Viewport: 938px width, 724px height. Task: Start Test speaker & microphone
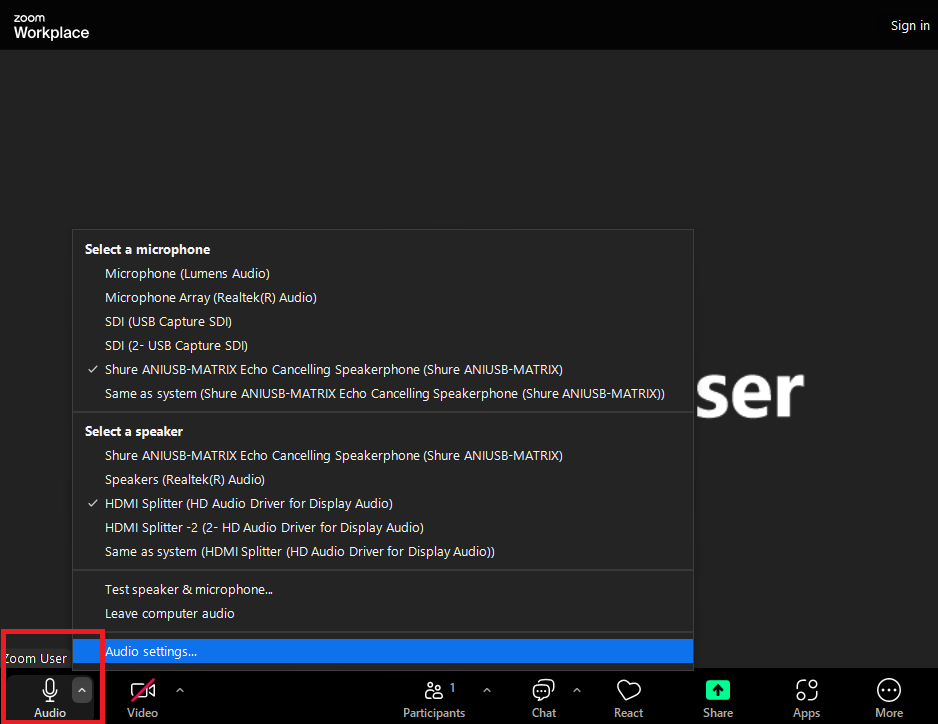[188, 589]
